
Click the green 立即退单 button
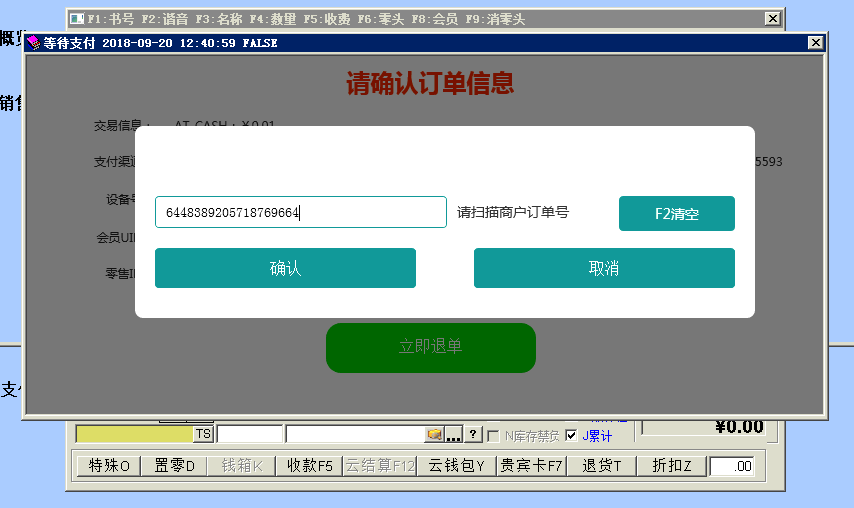click(430, 347)
